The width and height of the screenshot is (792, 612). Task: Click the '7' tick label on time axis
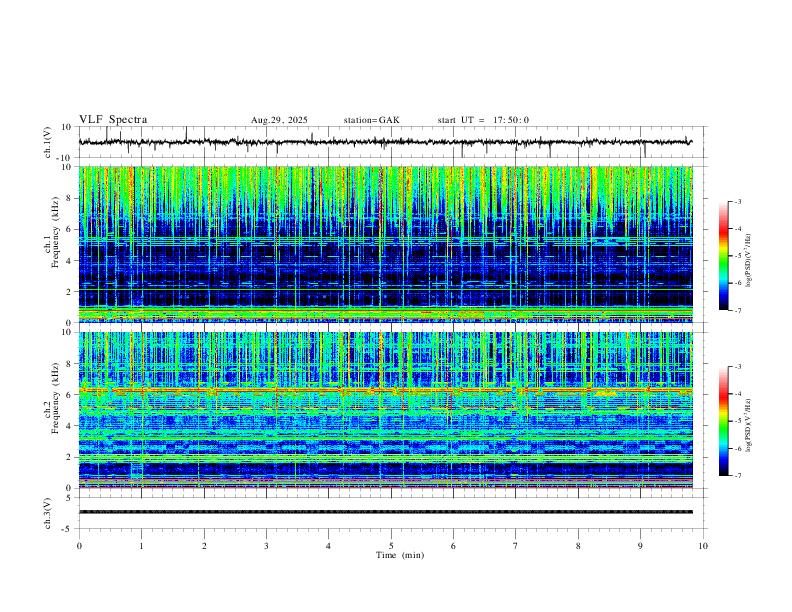point(516,546)
